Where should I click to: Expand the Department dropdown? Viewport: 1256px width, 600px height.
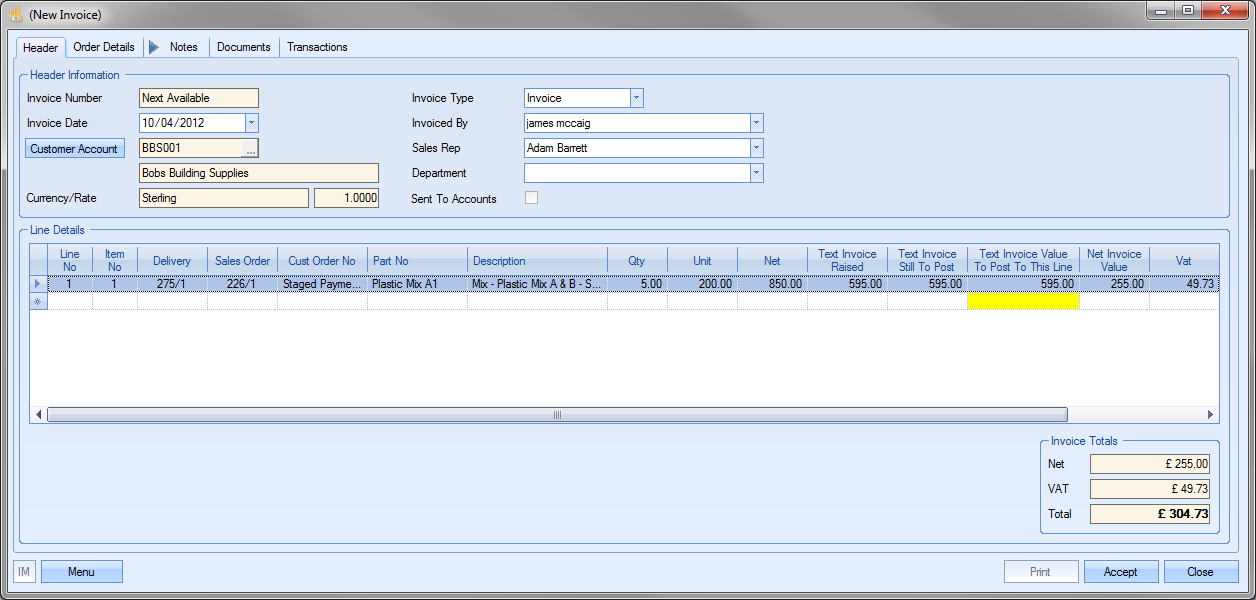[756, 173]
